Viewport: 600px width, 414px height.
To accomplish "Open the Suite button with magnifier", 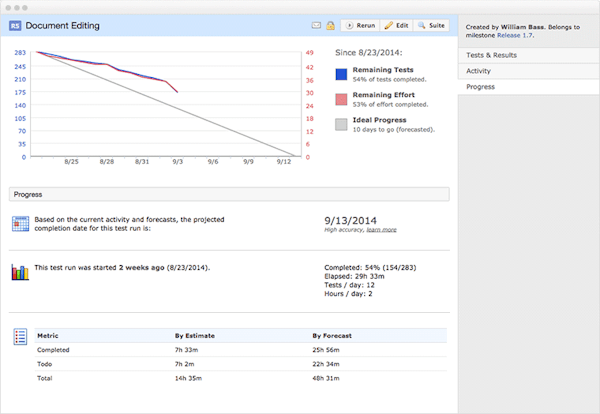I will 432,25.
